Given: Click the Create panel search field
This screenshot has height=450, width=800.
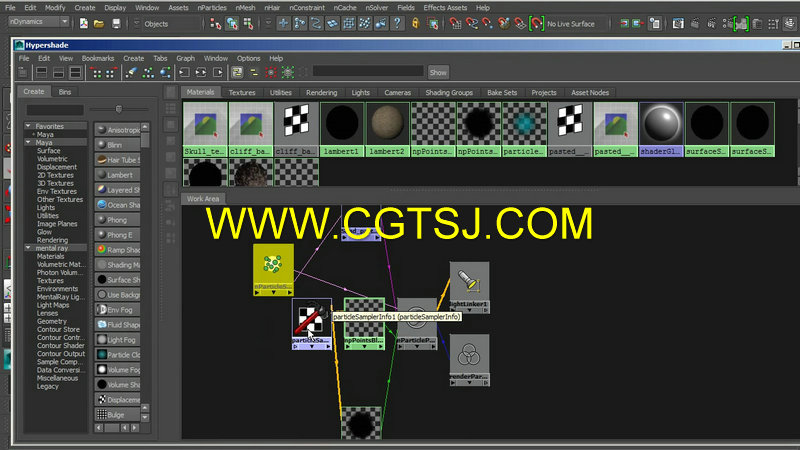Looking at the screenshot, I should 55,110.
